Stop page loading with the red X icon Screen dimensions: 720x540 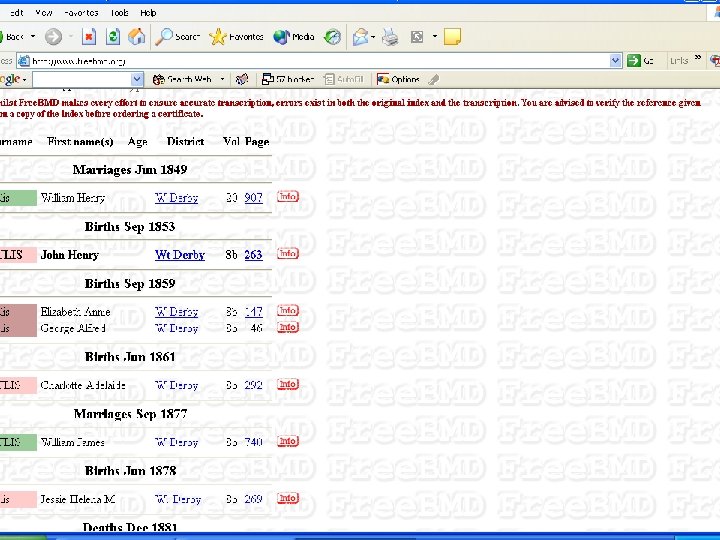pyautogui.click(x=89, y=36)
